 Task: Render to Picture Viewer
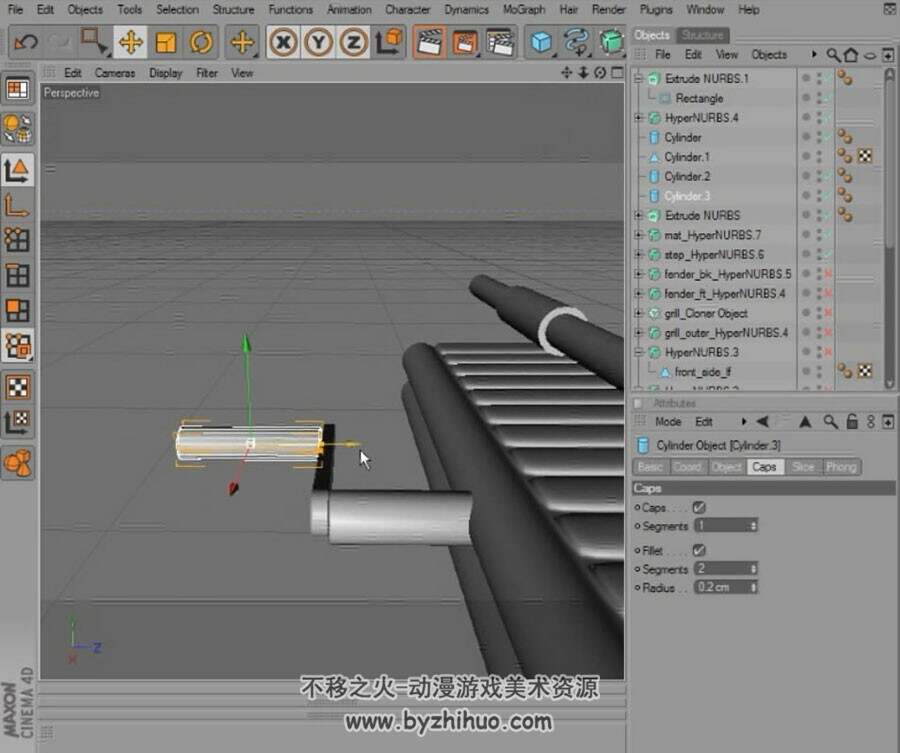click(465, 42)
